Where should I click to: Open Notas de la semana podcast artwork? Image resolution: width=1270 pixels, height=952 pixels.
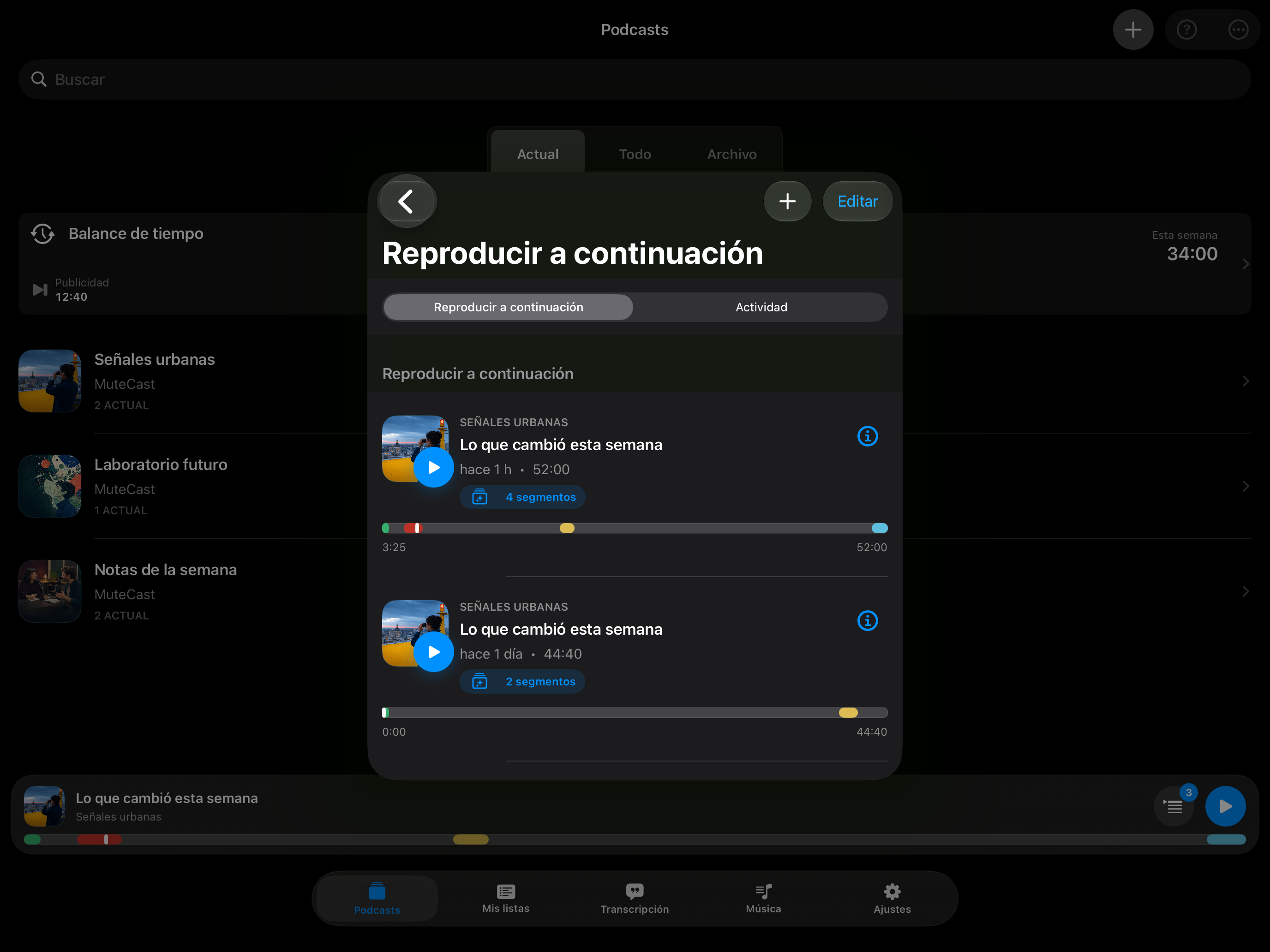click(x=50, y=591)
